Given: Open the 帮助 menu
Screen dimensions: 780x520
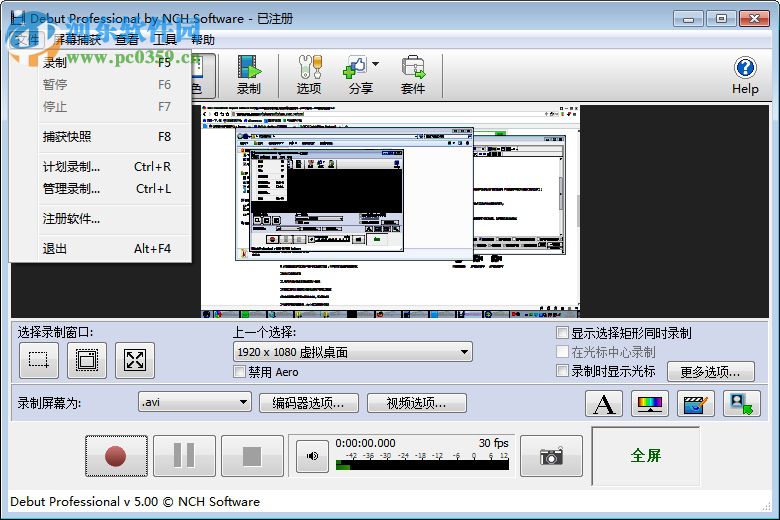Looking at the screenshot, I should [x=203, y=39].
